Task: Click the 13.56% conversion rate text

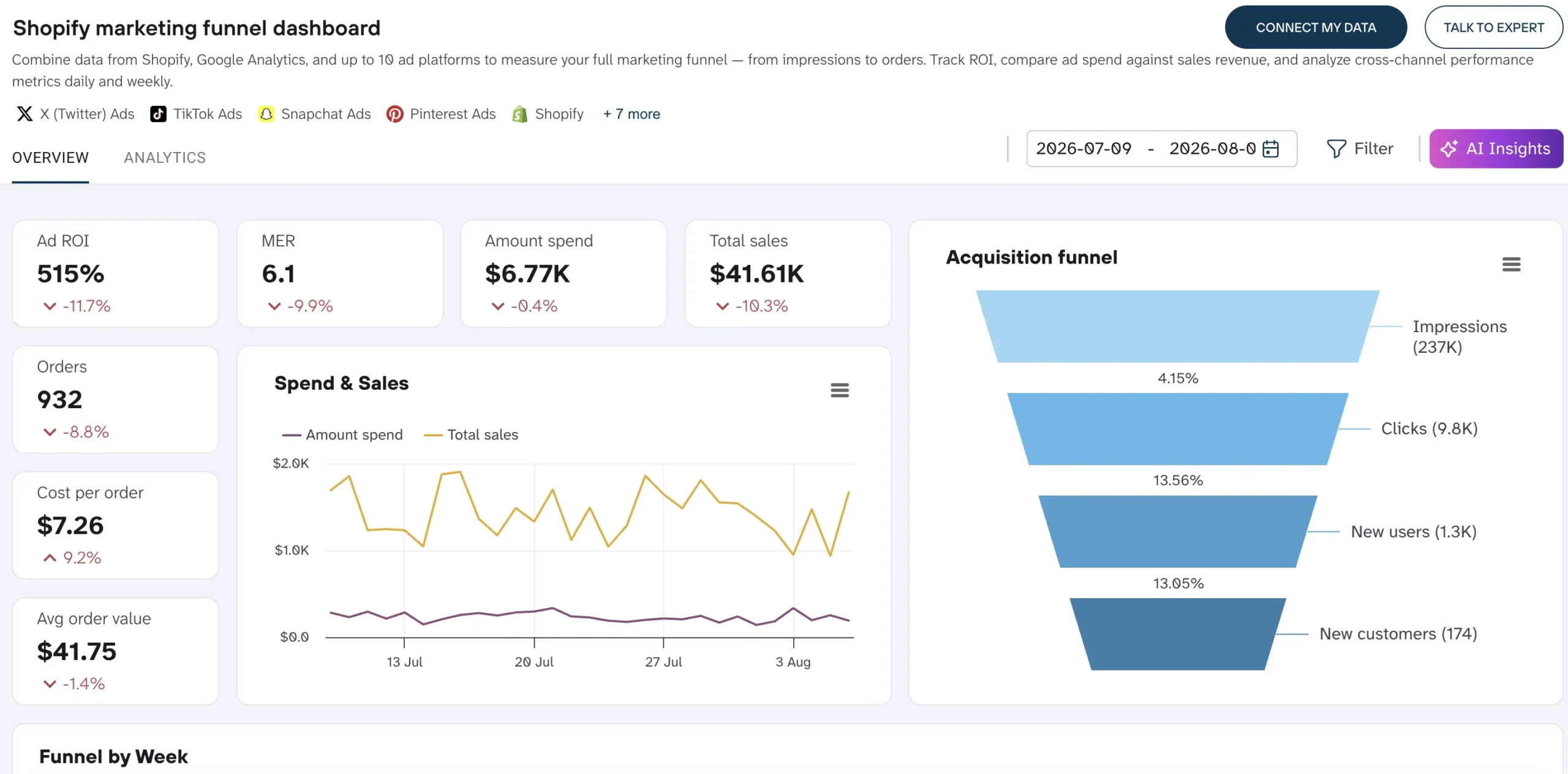Action: tap(1178, 480)
